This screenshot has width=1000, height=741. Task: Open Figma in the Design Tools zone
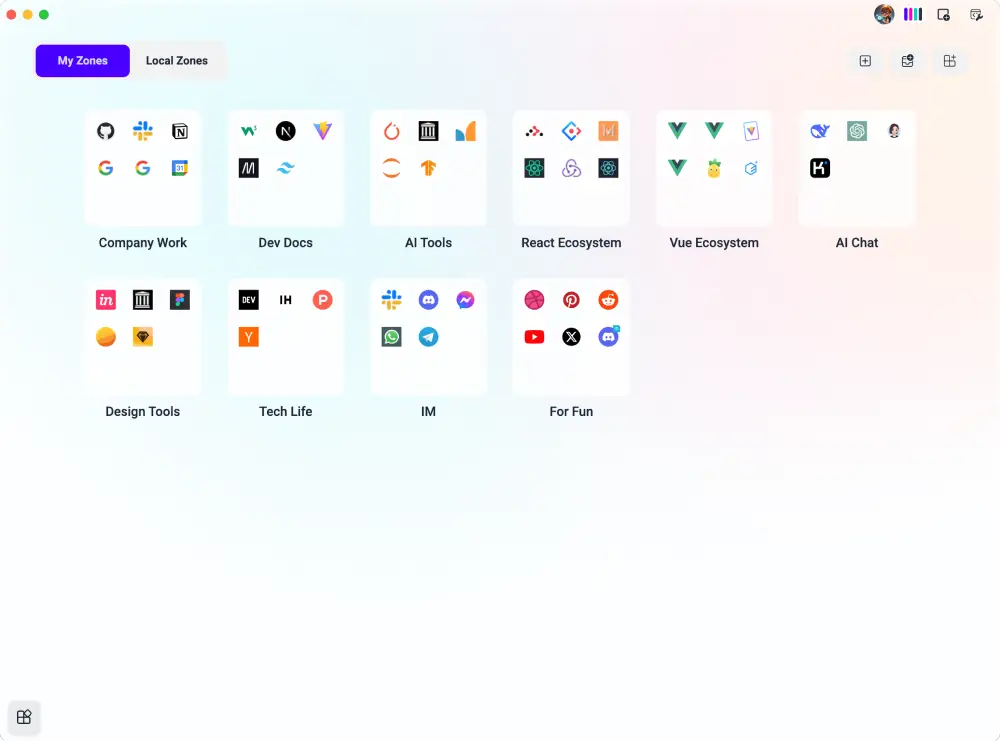pos(180,300)
